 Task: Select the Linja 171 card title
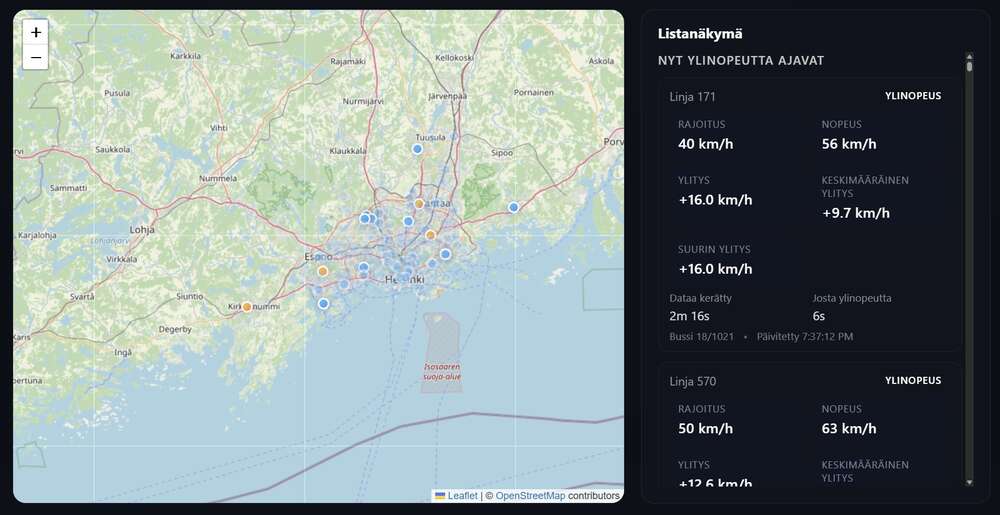pos(692,97)
